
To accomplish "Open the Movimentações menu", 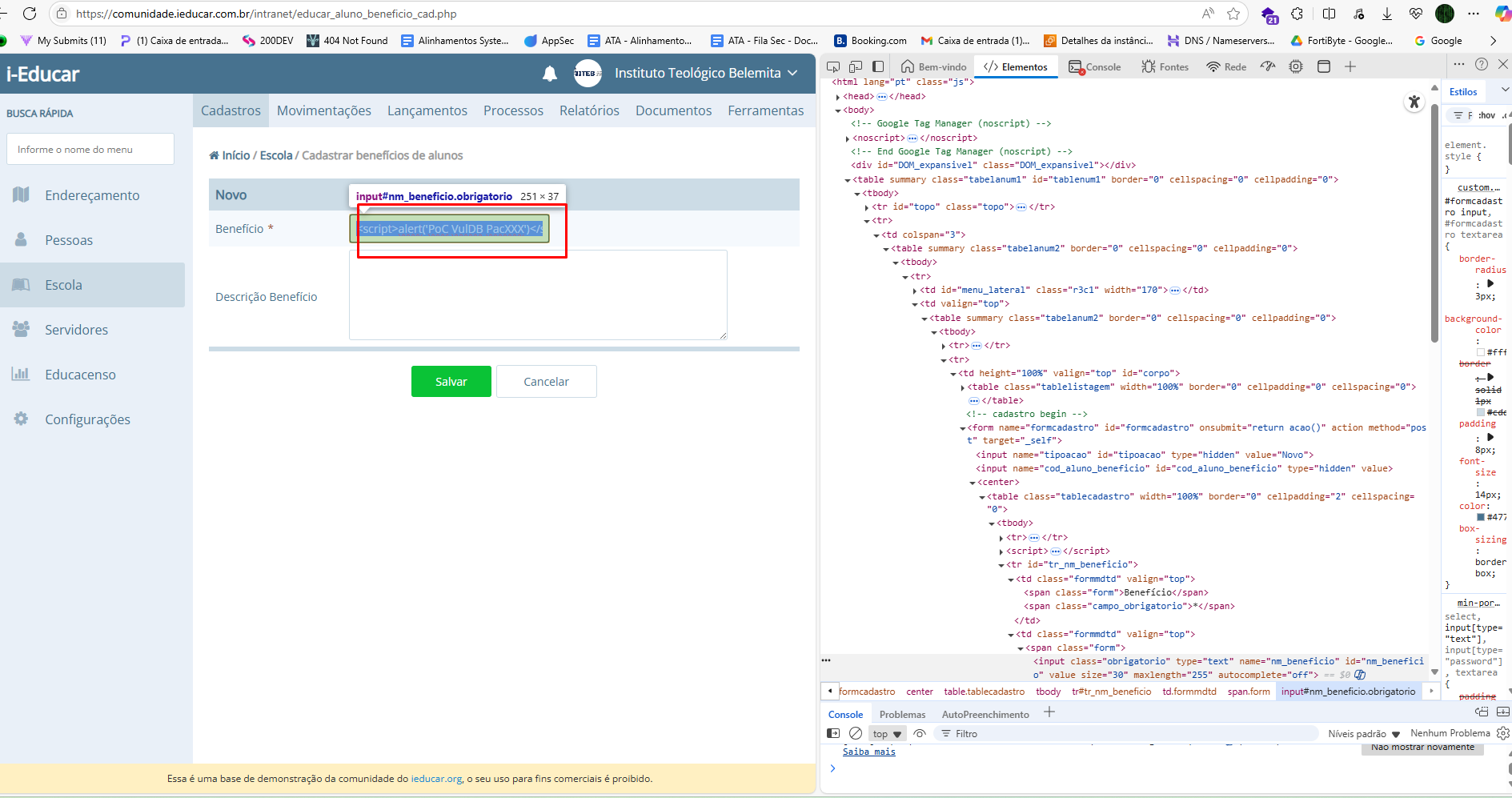I will 324,110.
